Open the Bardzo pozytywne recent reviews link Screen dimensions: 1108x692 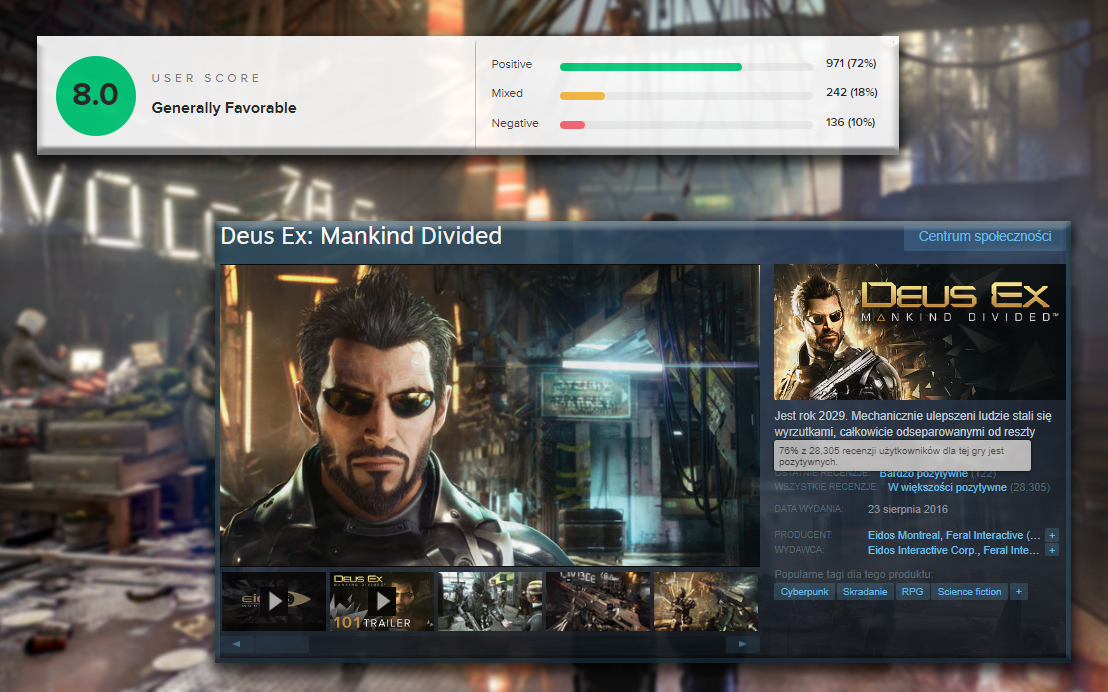point(922,474)
